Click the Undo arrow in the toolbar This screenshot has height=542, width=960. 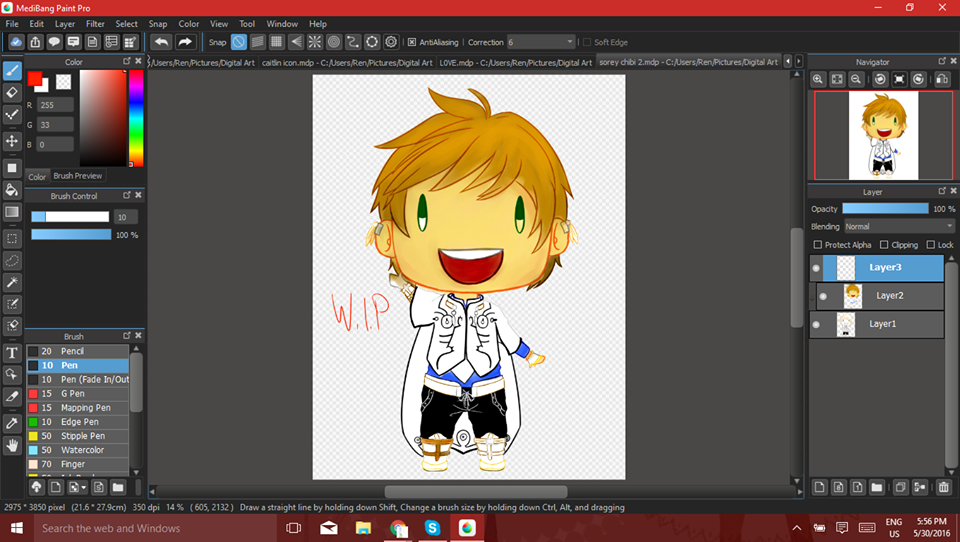[162, 42]
